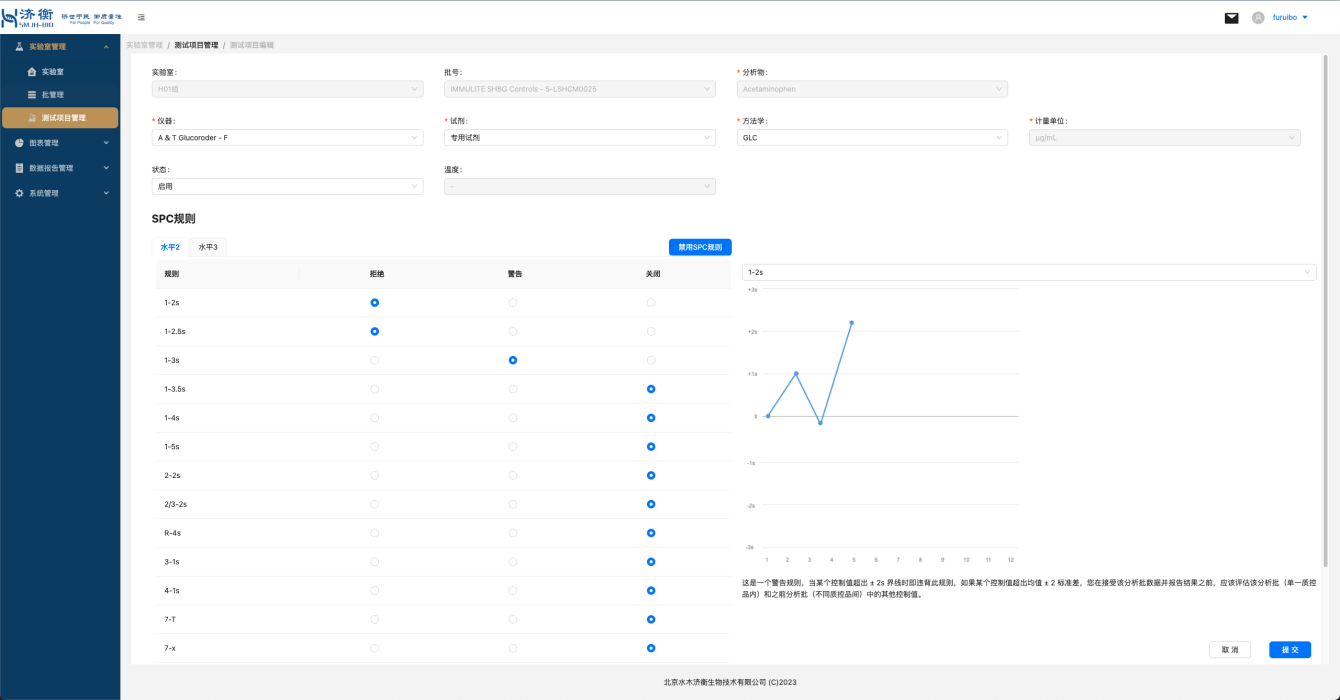Set rule 1-3s to 拒绝

click(x=374, y=360)
